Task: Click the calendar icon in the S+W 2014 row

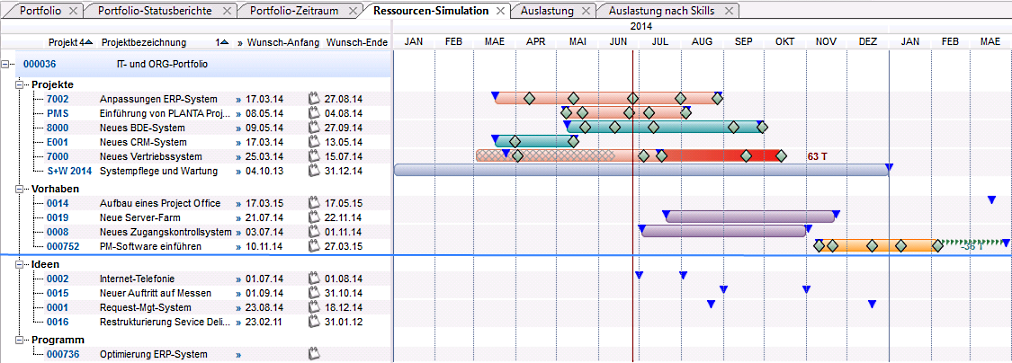Action: [314, 171]
